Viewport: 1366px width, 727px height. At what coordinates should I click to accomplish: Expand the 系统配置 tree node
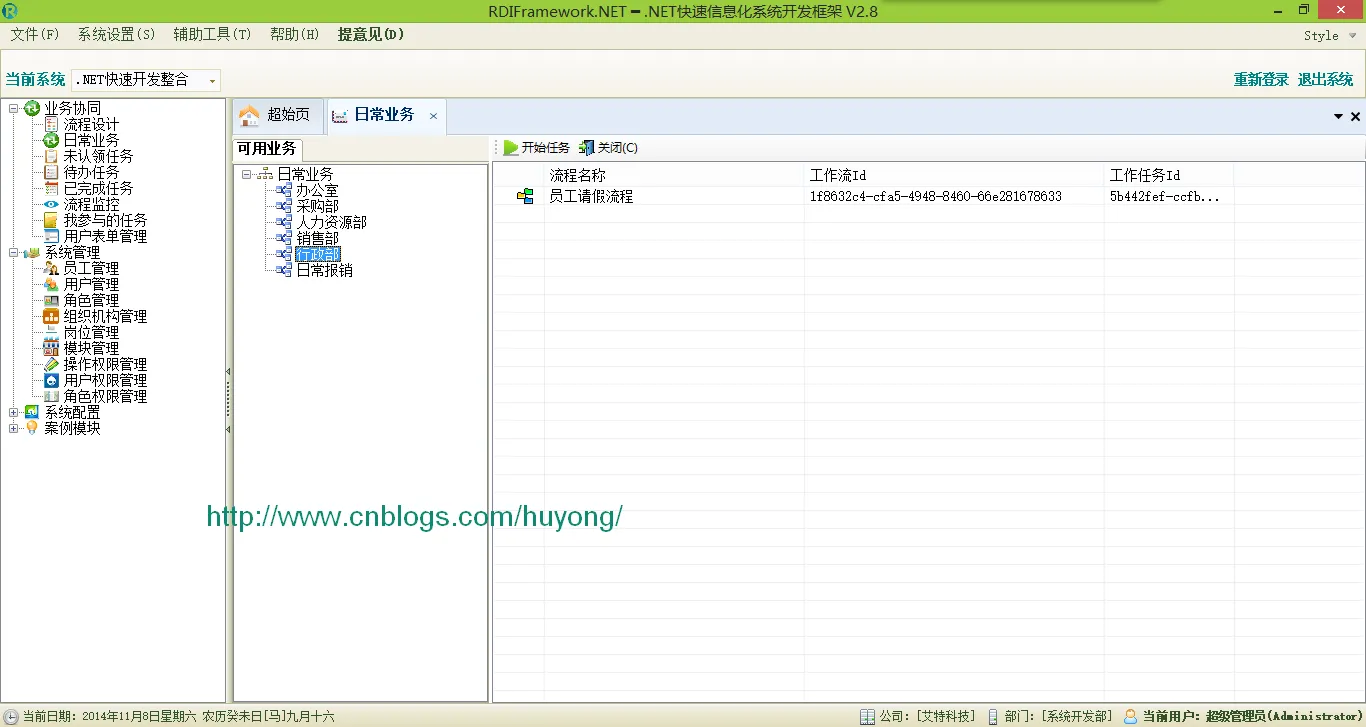click(14, 412)
